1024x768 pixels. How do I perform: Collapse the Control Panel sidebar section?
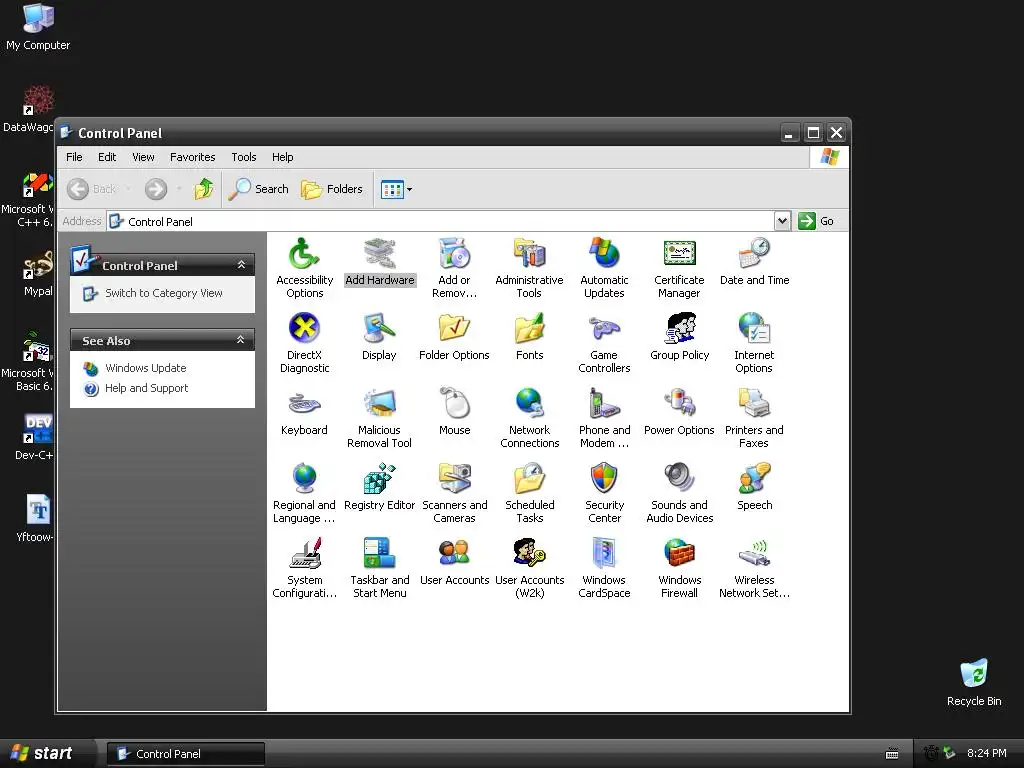[x=241, y=264]
